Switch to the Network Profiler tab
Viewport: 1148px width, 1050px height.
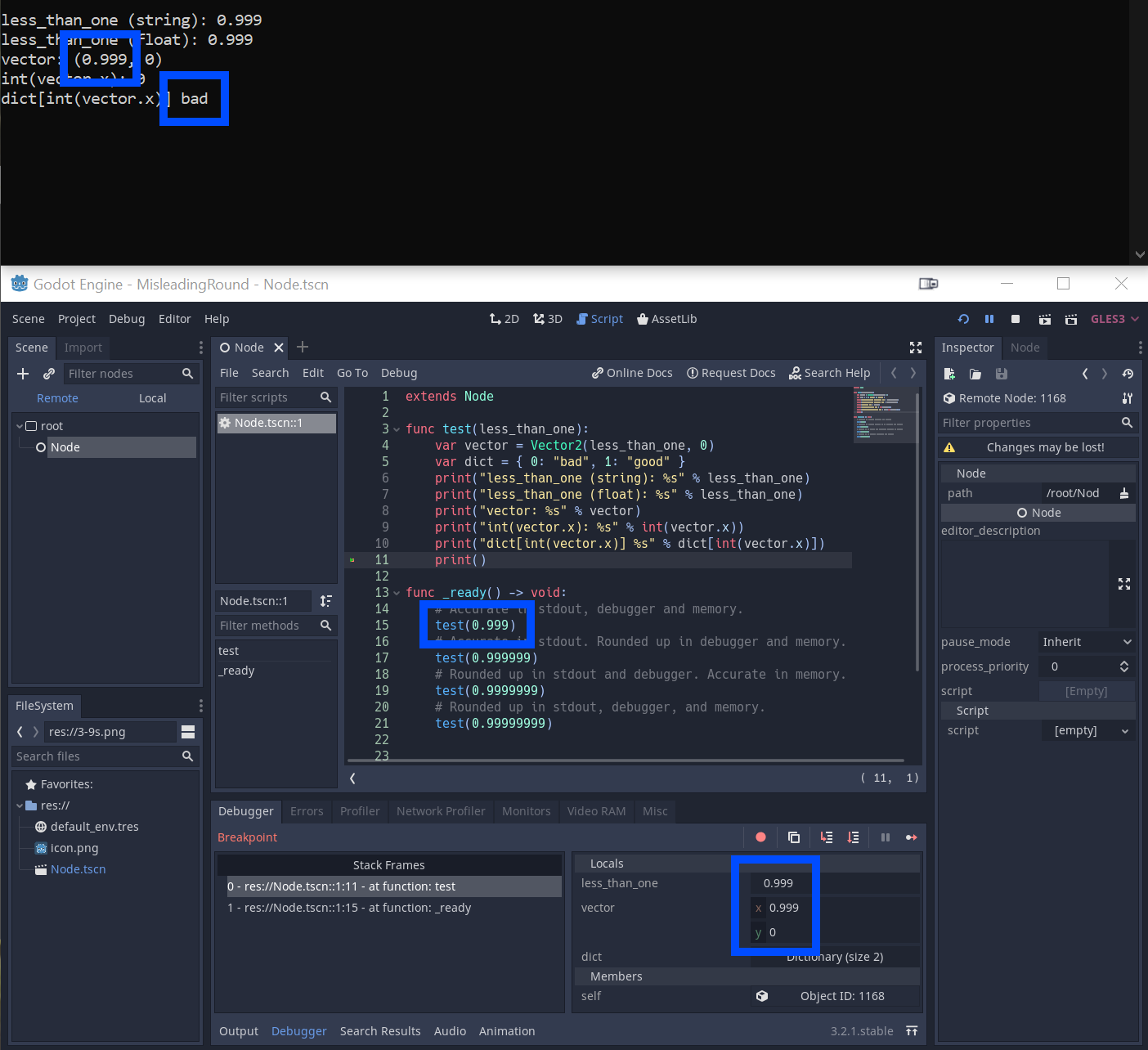[x=441, y=811]
